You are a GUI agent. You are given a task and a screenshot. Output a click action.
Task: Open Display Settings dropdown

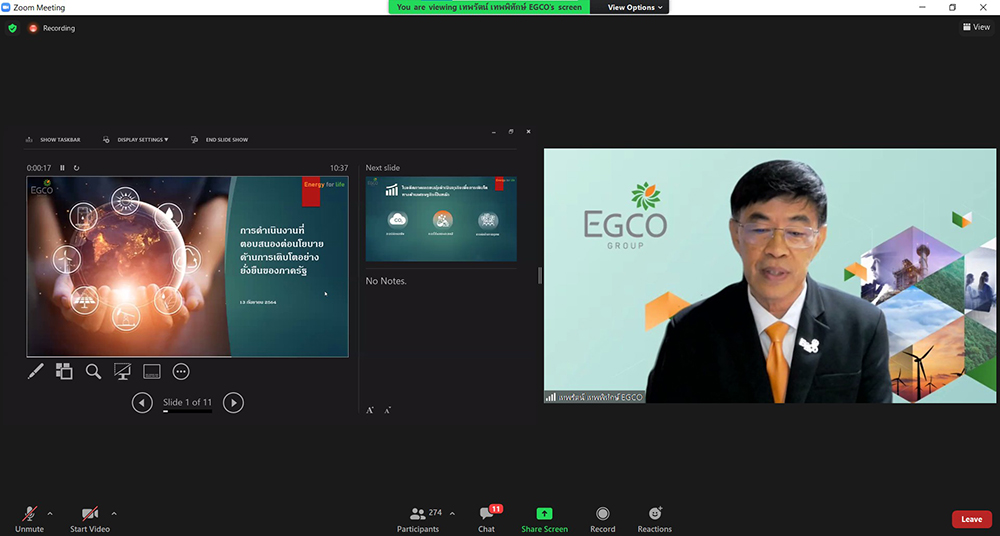point(136,140)
